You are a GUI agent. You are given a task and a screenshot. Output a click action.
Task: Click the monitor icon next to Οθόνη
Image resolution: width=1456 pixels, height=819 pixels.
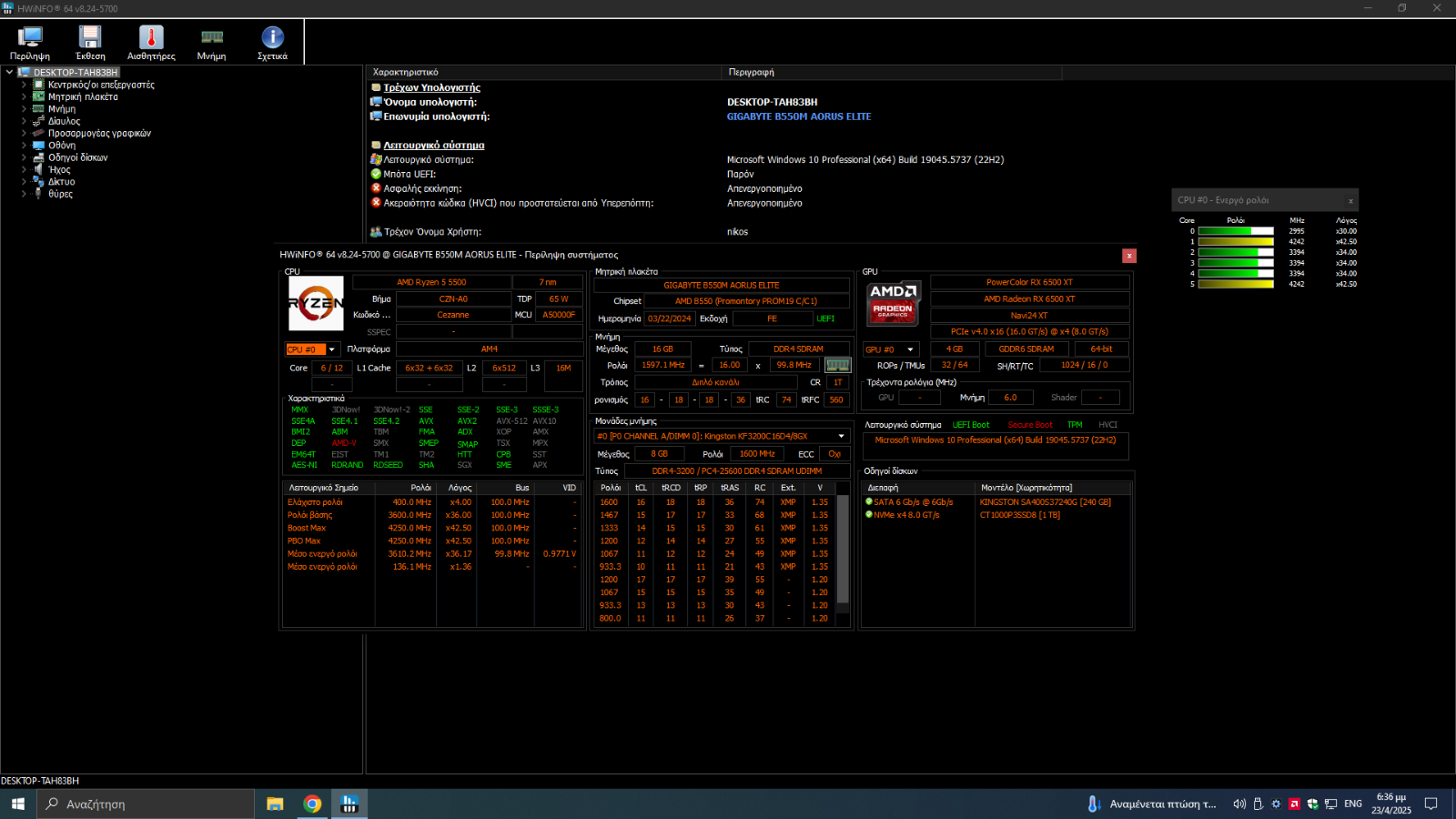pyautogui.click(x=38, y=145)
